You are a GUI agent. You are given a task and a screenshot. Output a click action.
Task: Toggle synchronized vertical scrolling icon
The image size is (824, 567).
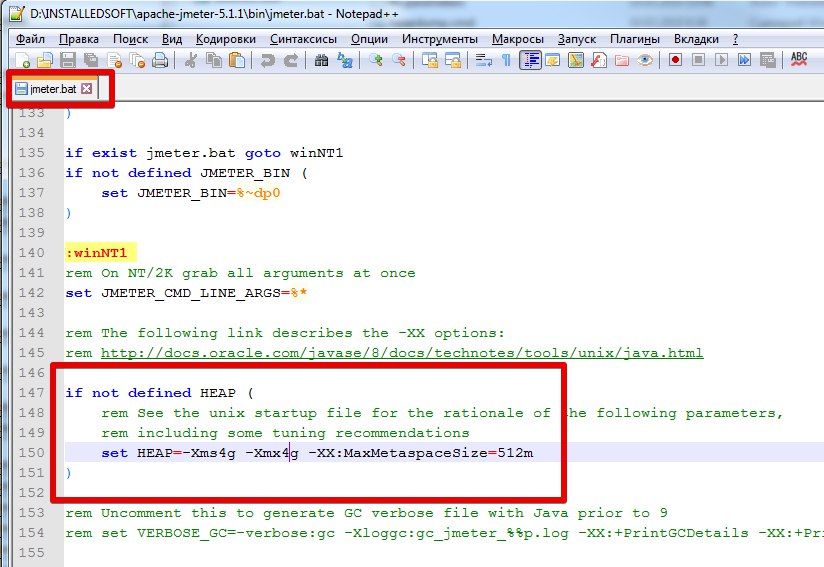click(x=429, y=60)
